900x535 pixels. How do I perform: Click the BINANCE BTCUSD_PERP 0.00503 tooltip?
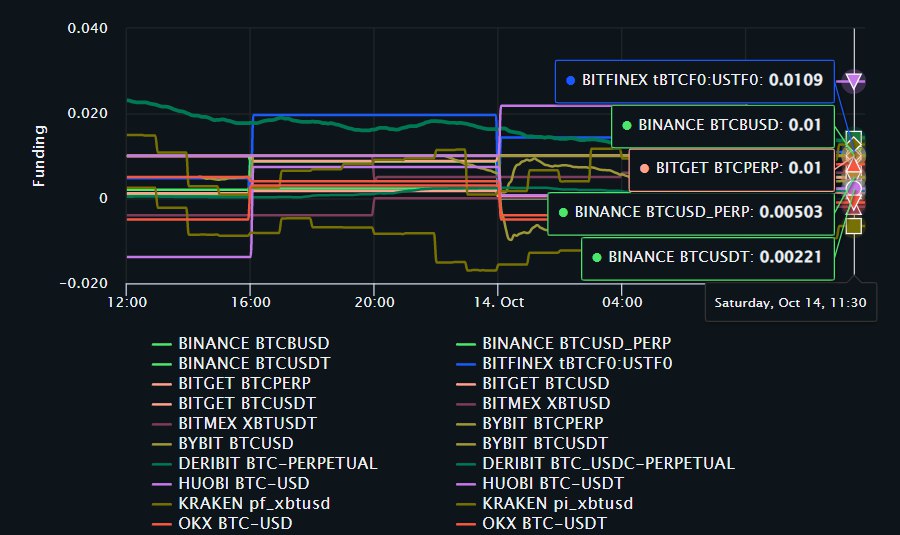tap(691, 213)
